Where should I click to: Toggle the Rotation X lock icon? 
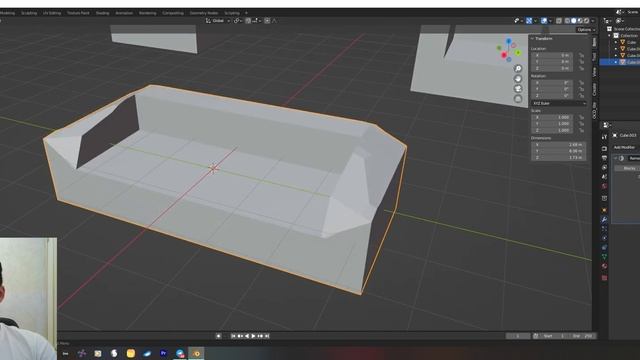pyautogui.click(x=581, y=82)
